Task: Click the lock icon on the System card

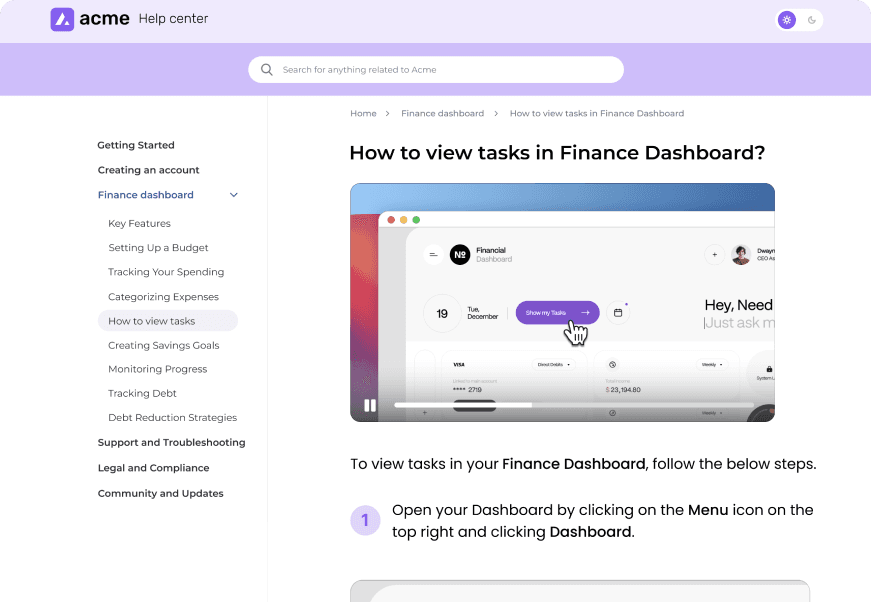Action: coord(767,368)
